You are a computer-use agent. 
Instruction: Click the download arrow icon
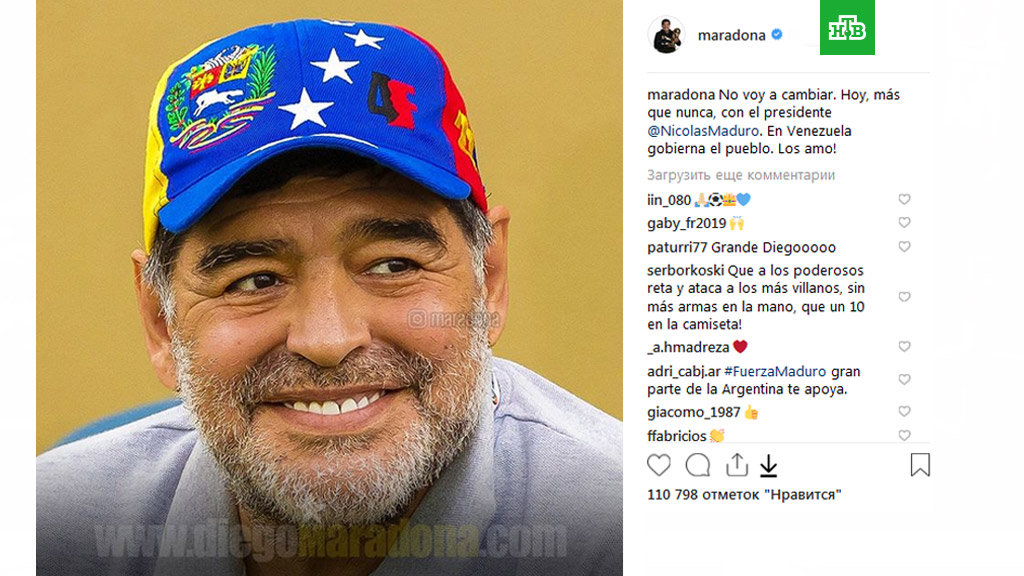(769, 466)
